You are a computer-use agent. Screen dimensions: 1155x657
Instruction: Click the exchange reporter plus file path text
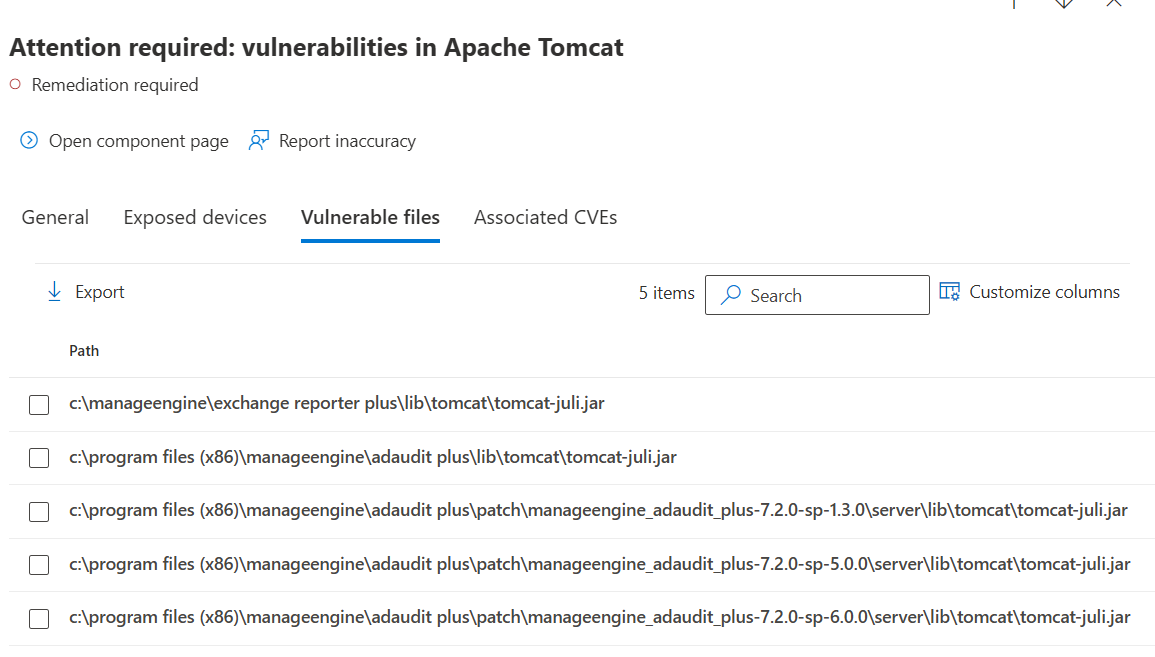coord(336,404)
